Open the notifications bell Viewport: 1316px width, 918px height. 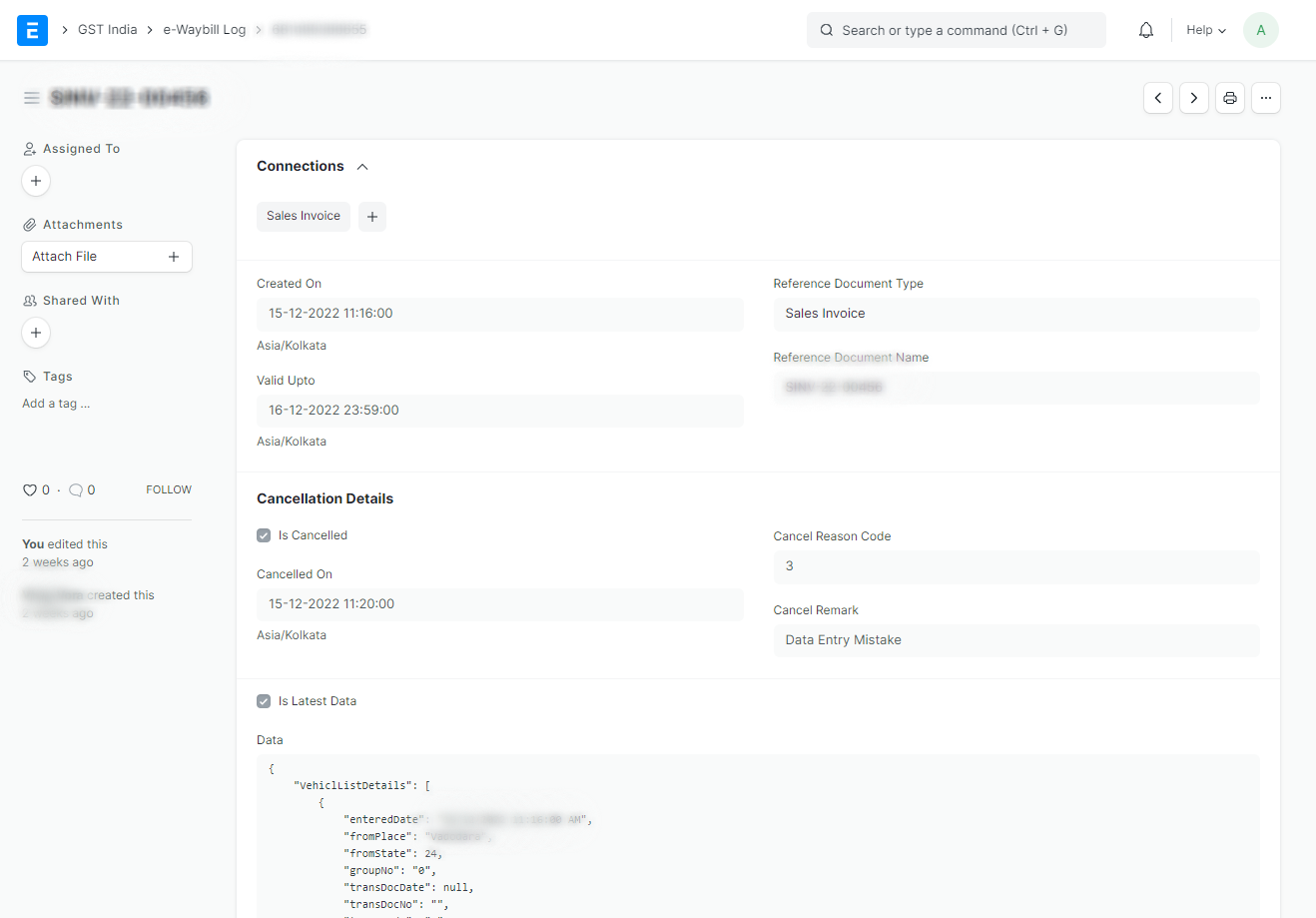[1146, 30]
